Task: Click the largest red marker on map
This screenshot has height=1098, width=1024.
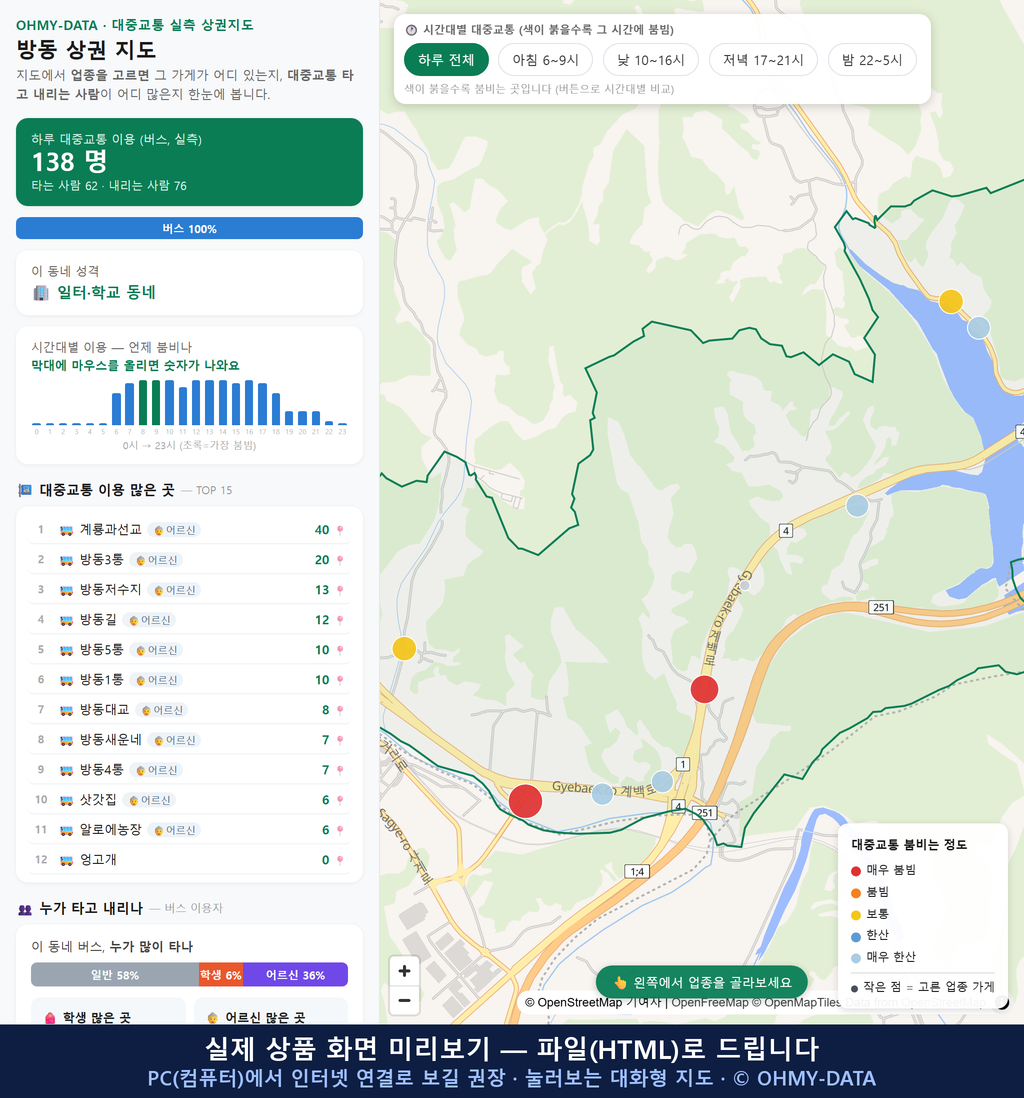Action: tap(525, 801)
